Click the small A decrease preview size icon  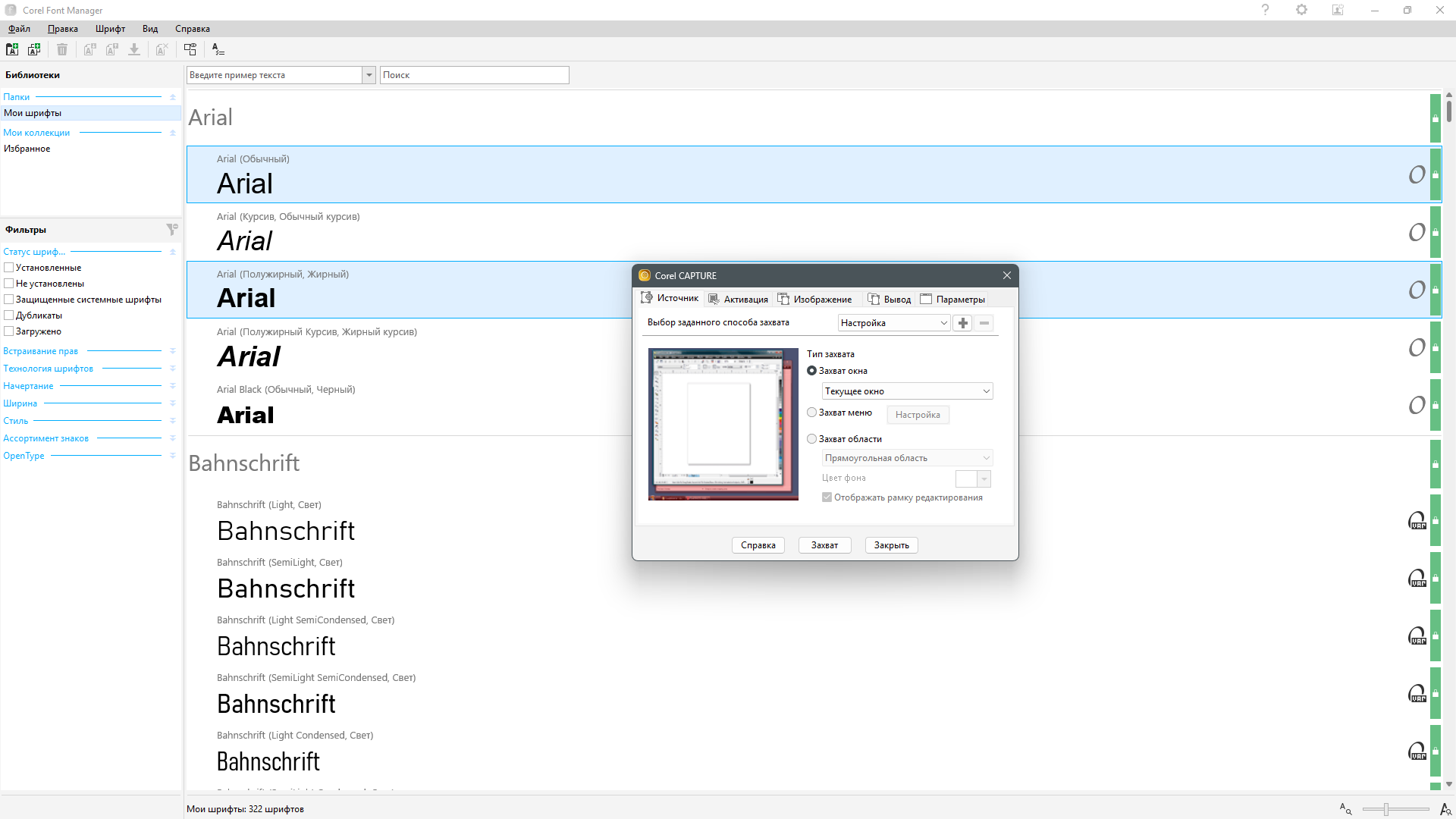click(x=1345, y=809)
